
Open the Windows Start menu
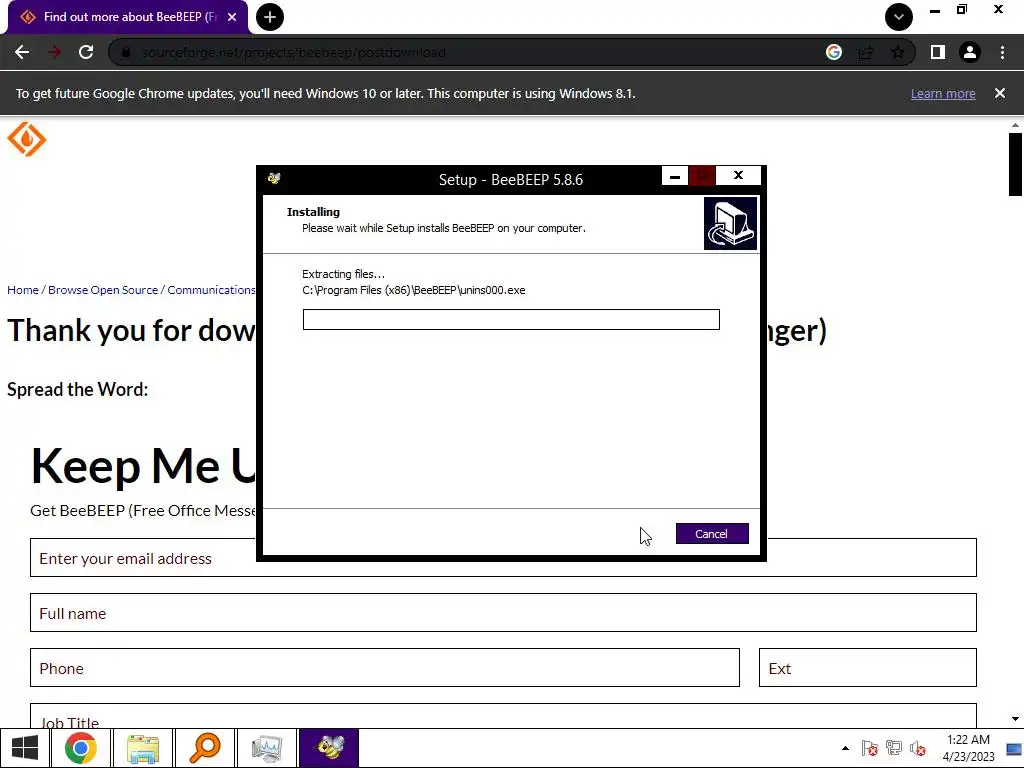[x=25, y=748]
